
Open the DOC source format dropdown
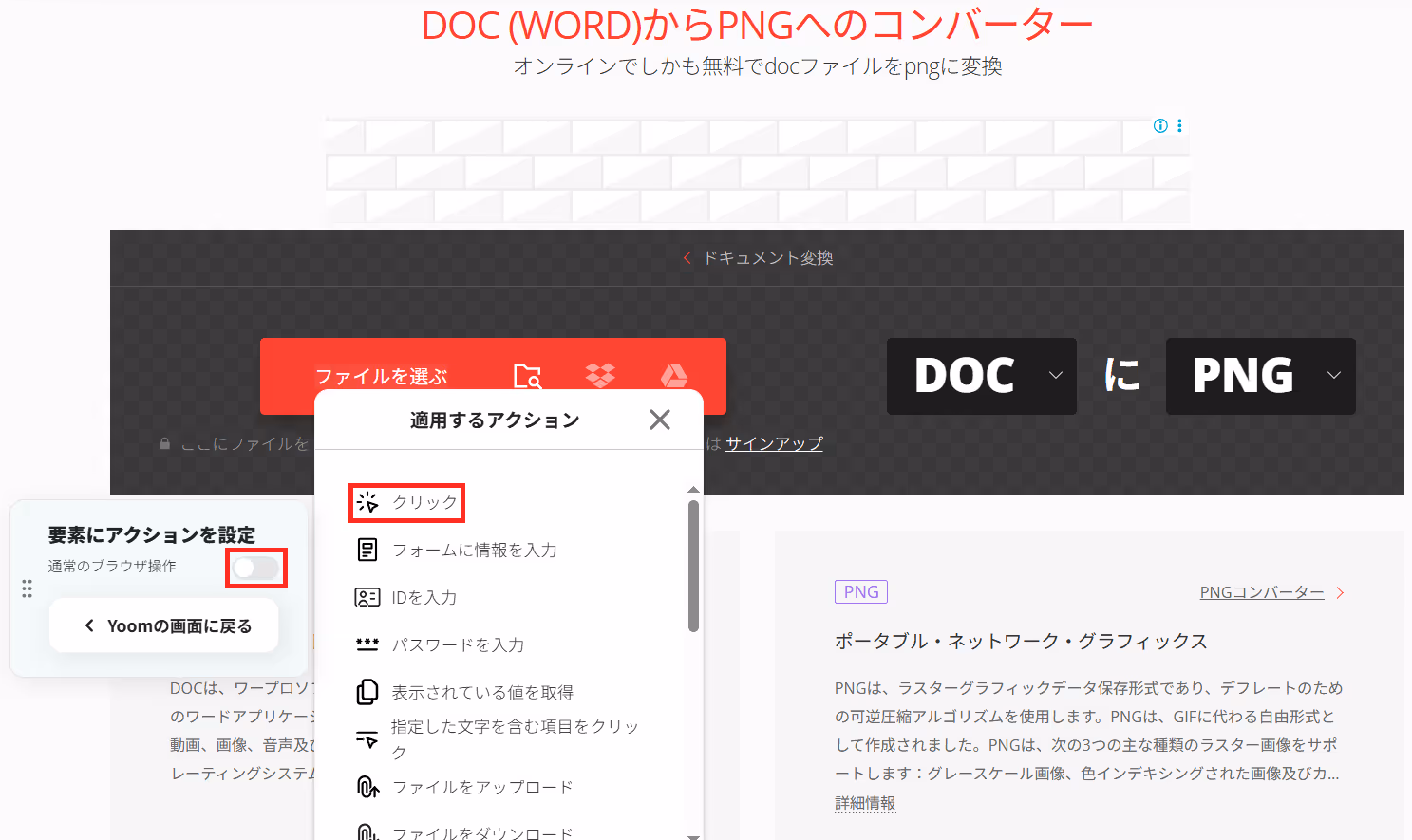(982, 376)
